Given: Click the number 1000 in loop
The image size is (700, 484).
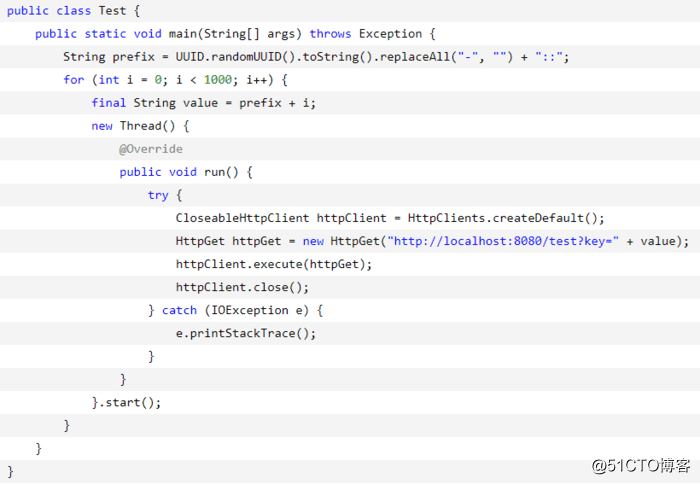Looking at the screenshot, I should [x=218, y=80].
